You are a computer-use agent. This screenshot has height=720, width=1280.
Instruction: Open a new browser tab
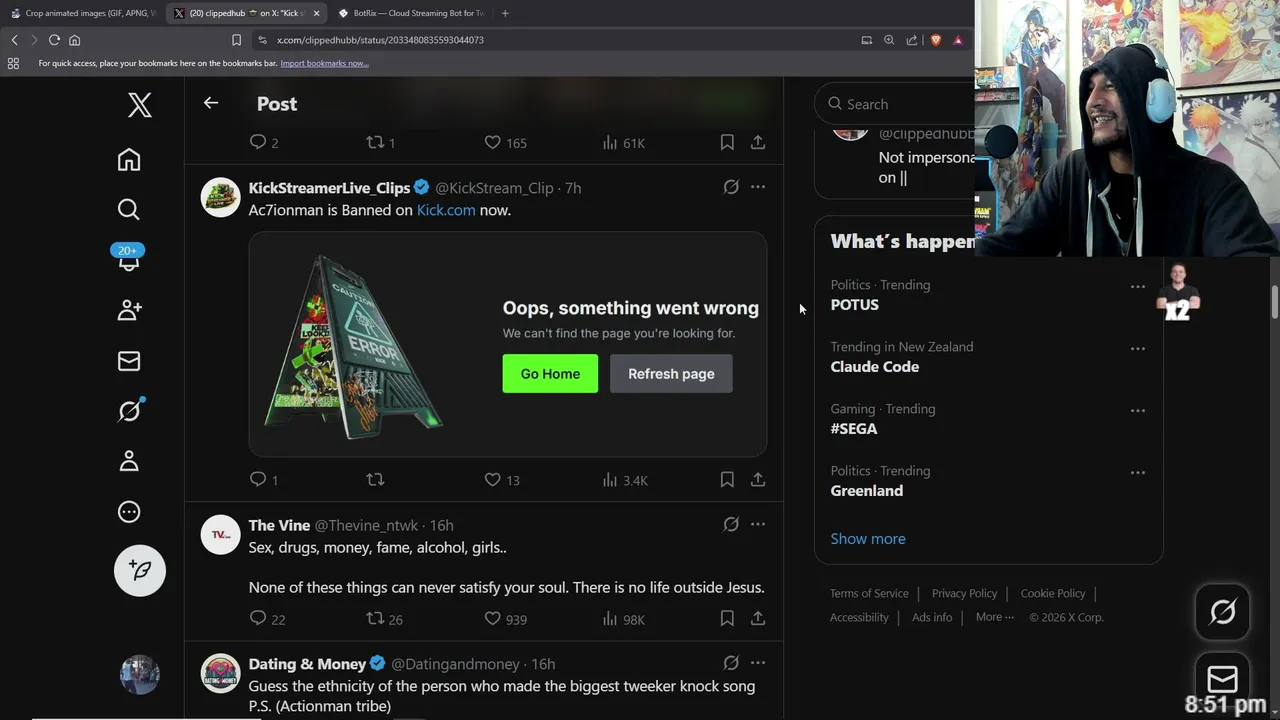(x=505, y=13)
